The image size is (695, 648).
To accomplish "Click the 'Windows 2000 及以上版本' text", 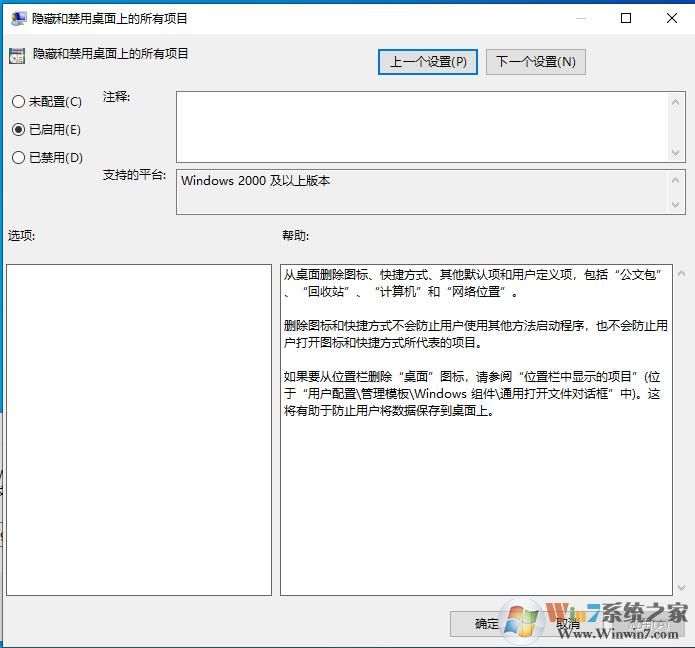I will click(x=255, y=180).
